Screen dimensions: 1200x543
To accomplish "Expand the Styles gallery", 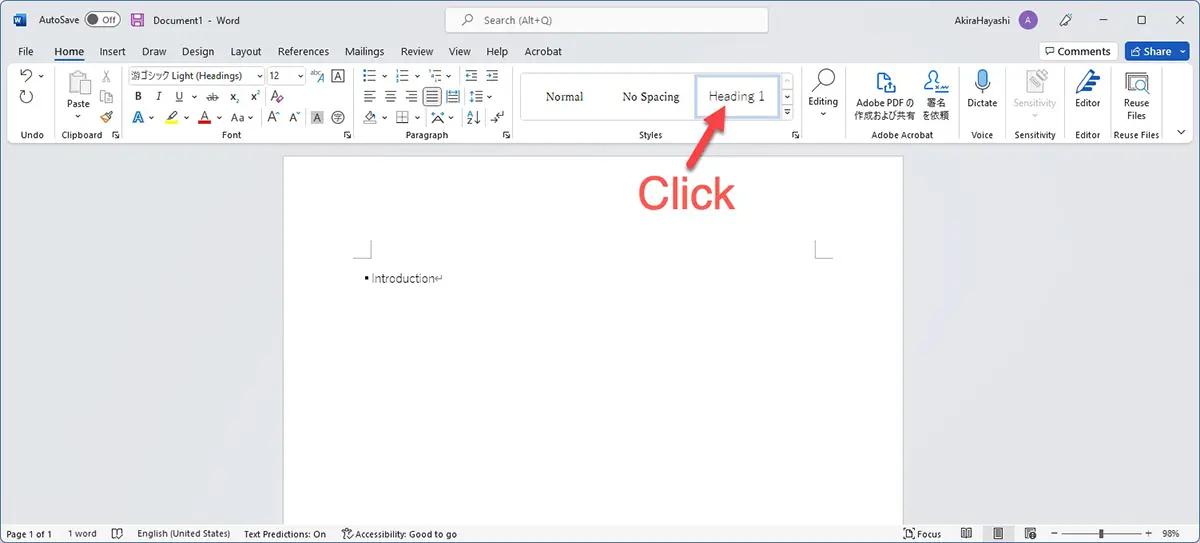I will pyautogui.click(x=788, y=112).
